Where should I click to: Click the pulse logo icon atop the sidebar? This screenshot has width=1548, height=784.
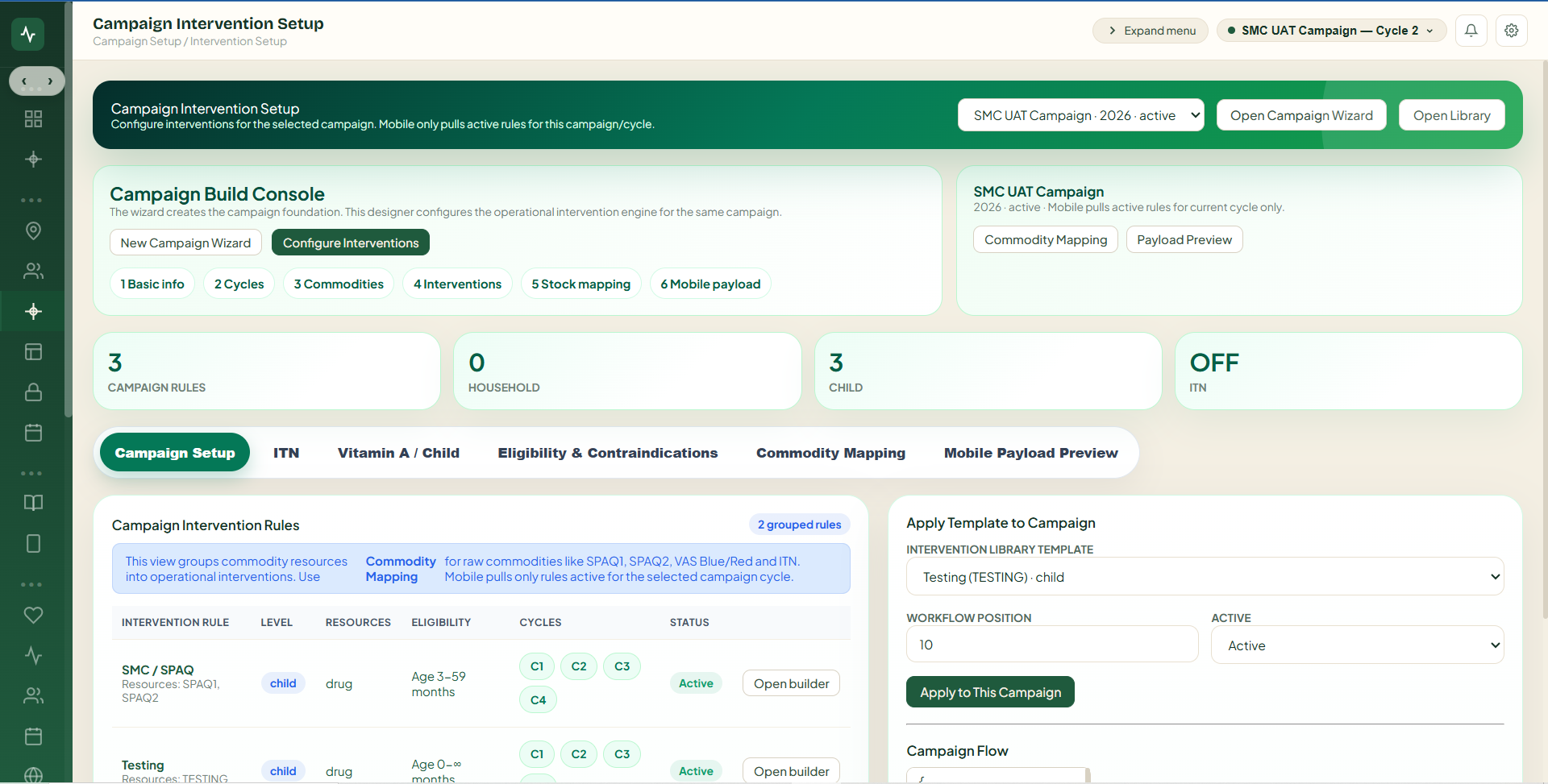pyautogui.click(x=28, y=34)
